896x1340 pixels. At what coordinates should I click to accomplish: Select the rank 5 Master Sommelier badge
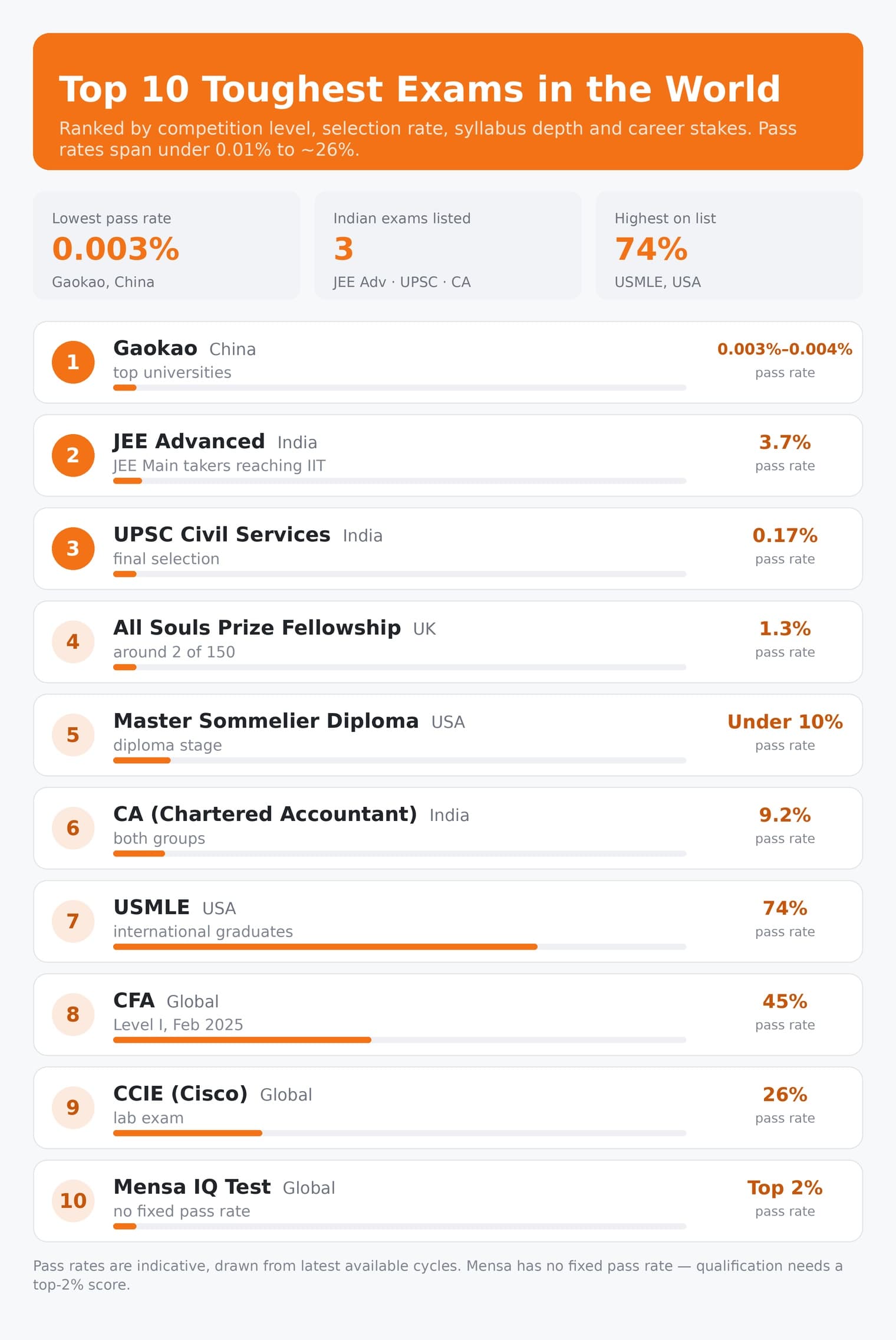(73, 735)
